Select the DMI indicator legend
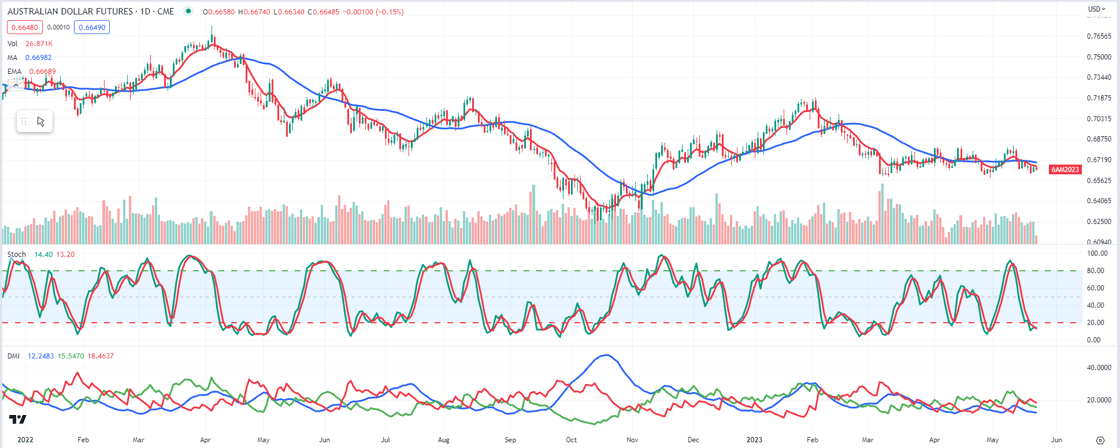Screen dimensions: 1120x448 click(14, 355)
